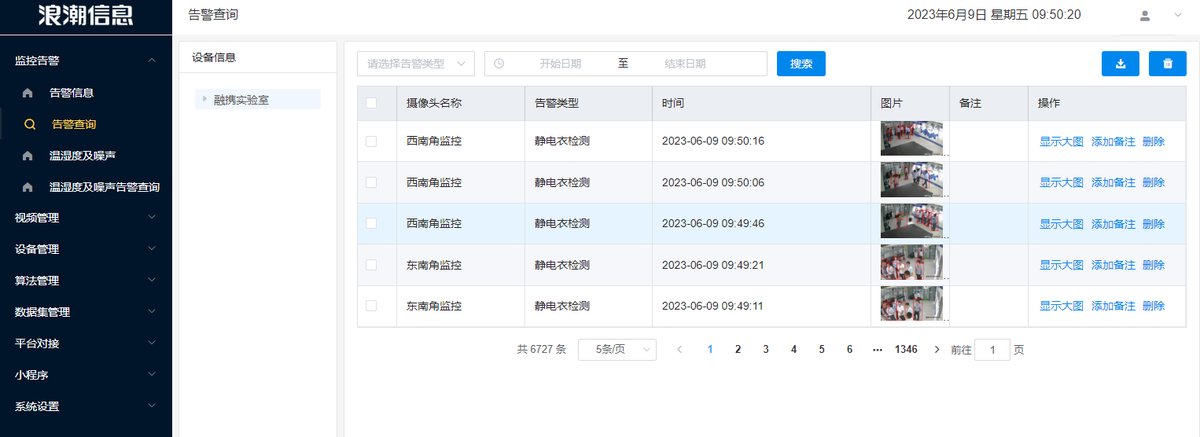Viewport: 1200px width, 437px height.
Task: Expand the 融携实验室 tree node
Action: [x=204, y=99]
